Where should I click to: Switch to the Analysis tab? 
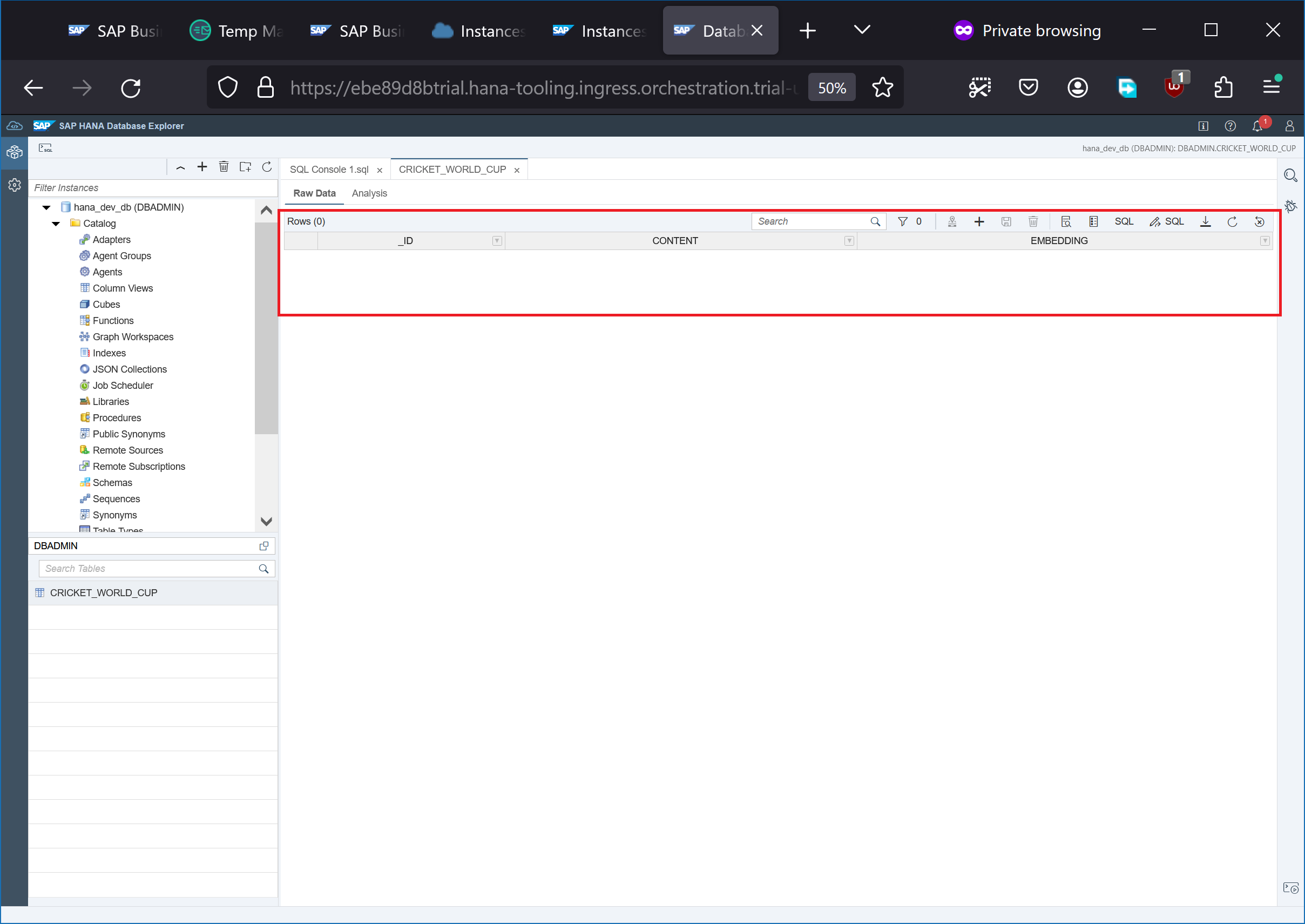(x=369, y=193)
